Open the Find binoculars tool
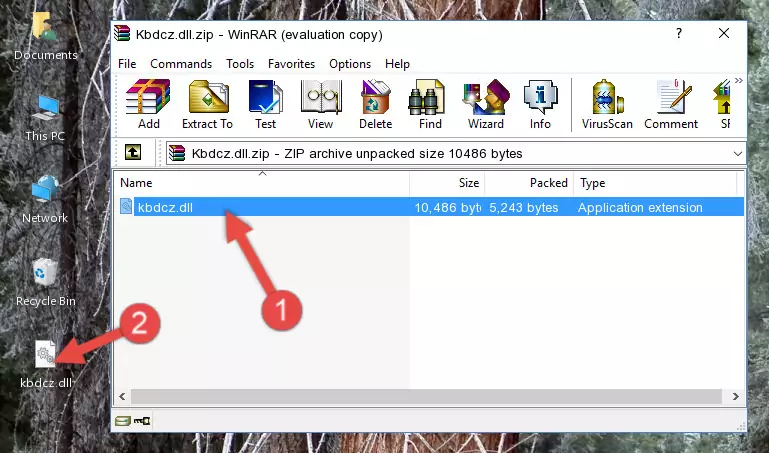 coord(430,104)
